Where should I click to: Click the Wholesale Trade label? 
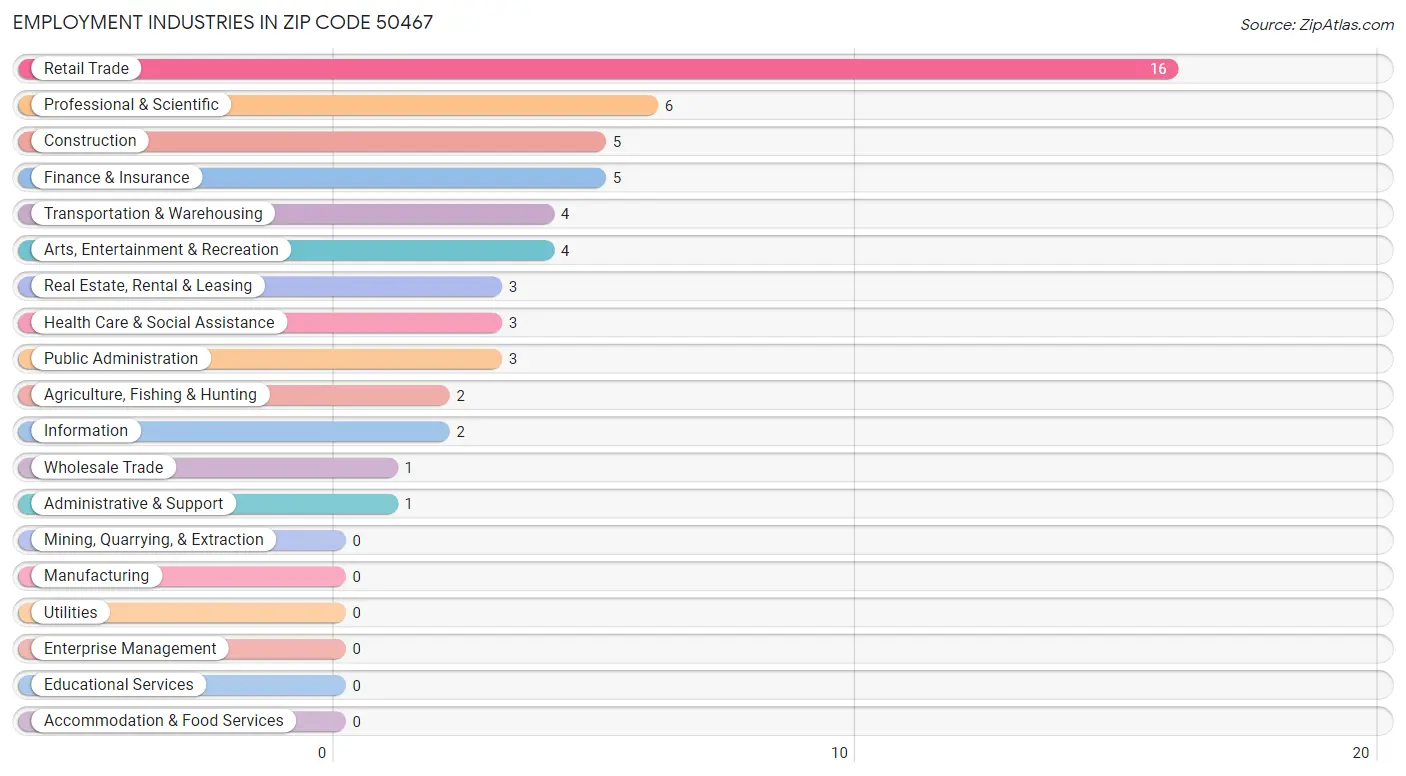pos(103,468)
